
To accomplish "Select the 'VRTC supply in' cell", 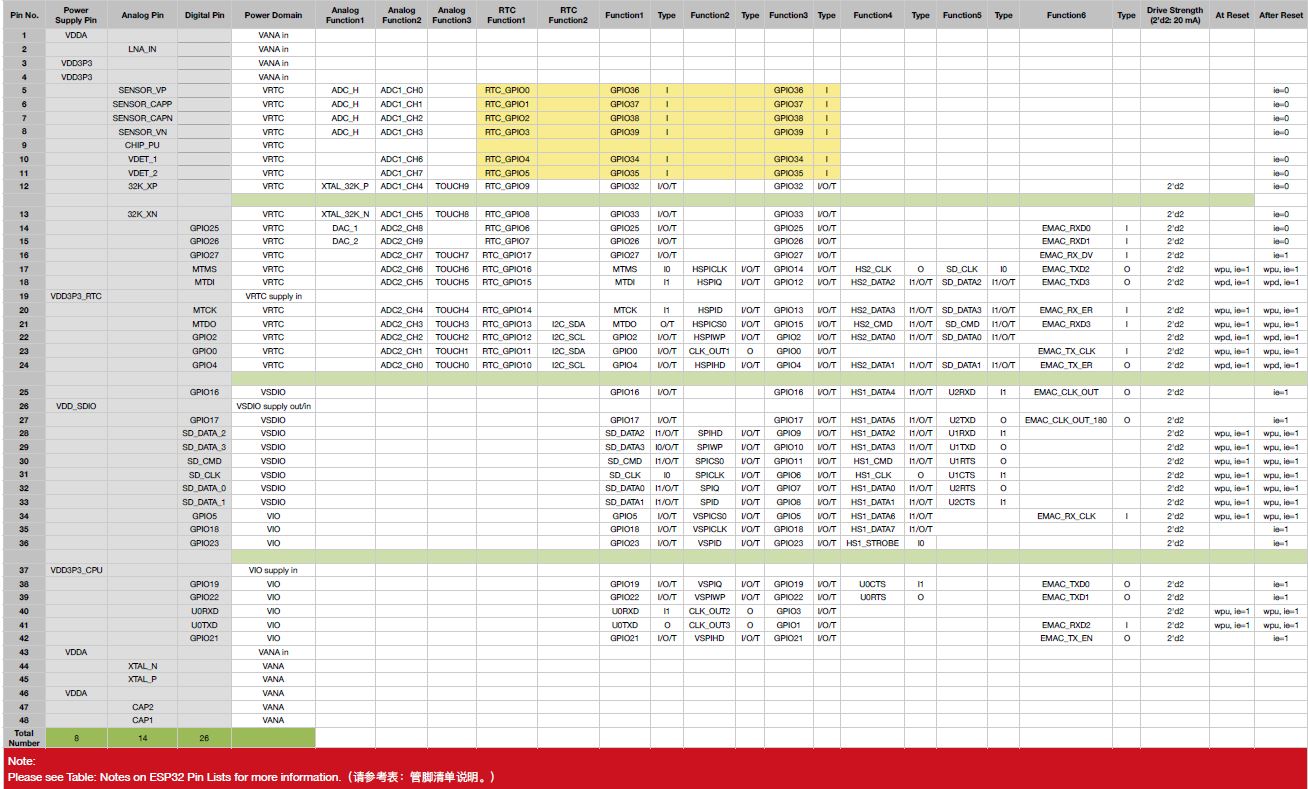I will 273,296.
